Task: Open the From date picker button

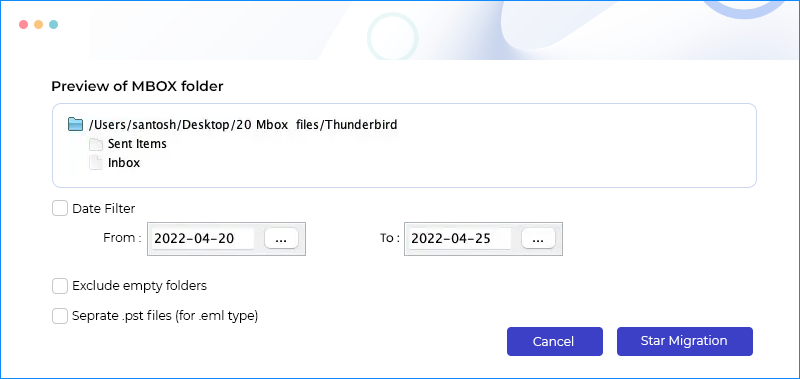Action: click(281, 239)
